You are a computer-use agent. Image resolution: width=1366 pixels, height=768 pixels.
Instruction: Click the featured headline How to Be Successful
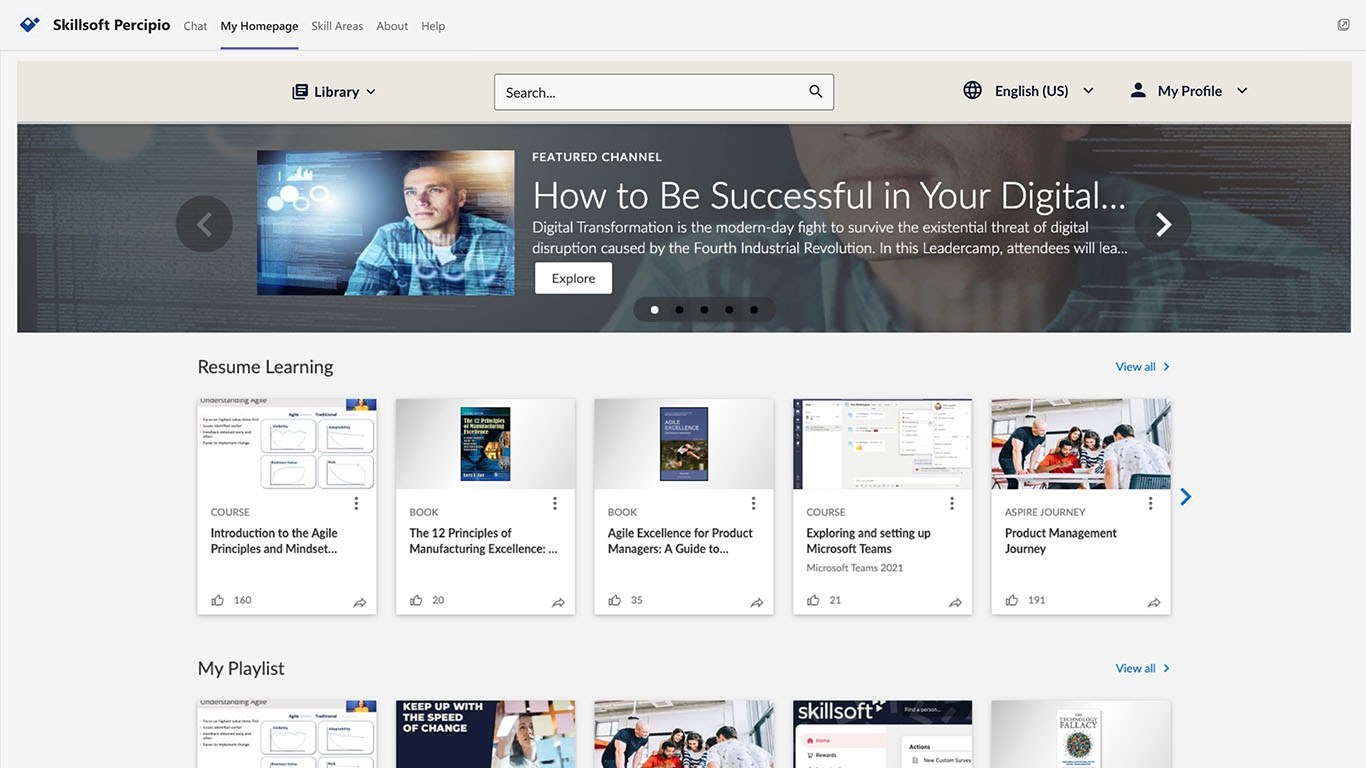pyautogui.click(x=829, y=195)
